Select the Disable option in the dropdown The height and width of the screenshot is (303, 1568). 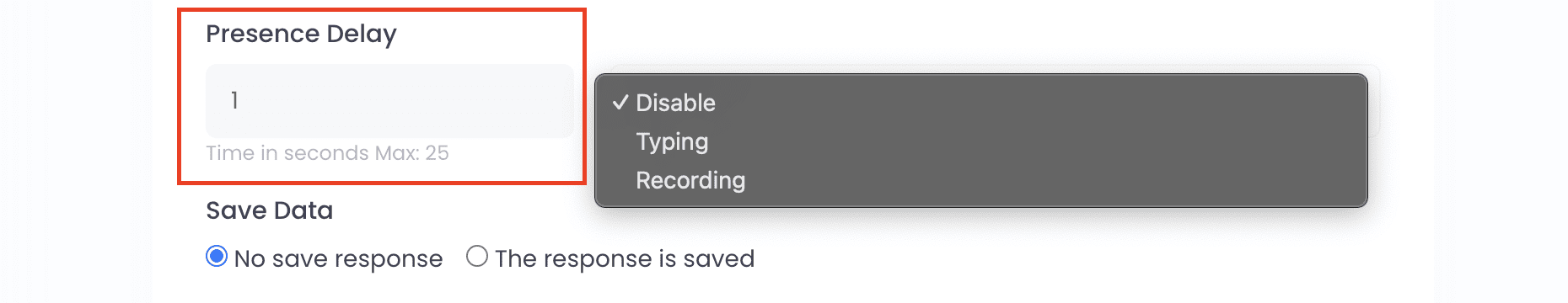[x=980, y=103]
